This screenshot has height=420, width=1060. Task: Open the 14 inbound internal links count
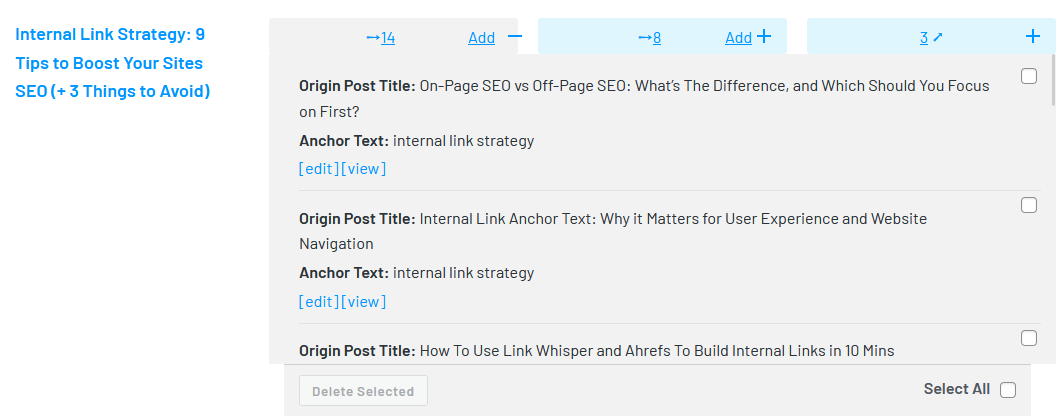pyautogui.click(x=381, y=38)
